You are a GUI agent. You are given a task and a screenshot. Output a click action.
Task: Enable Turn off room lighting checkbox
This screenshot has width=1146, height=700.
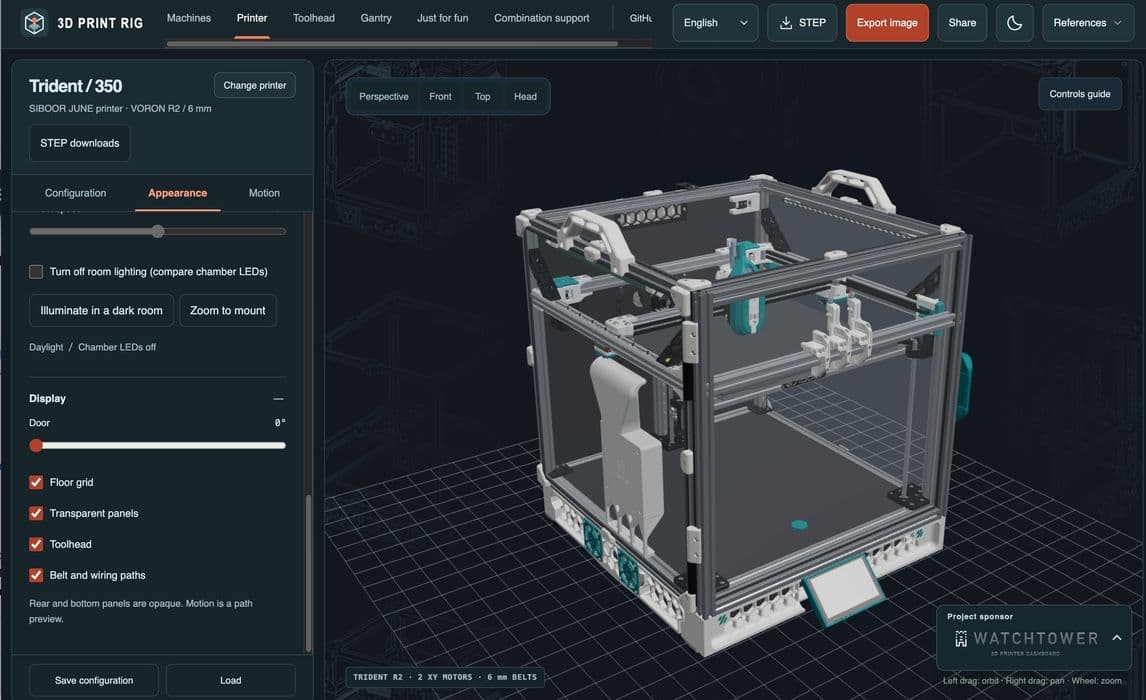click(x=36, y=272)
